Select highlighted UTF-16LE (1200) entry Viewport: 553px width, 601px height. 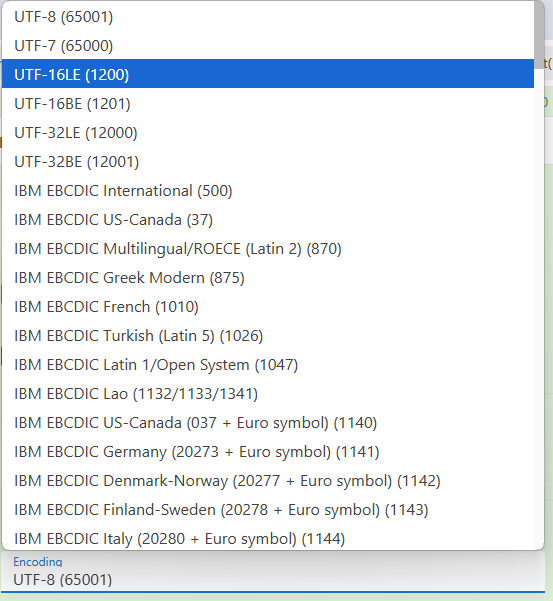pos(268,74)
